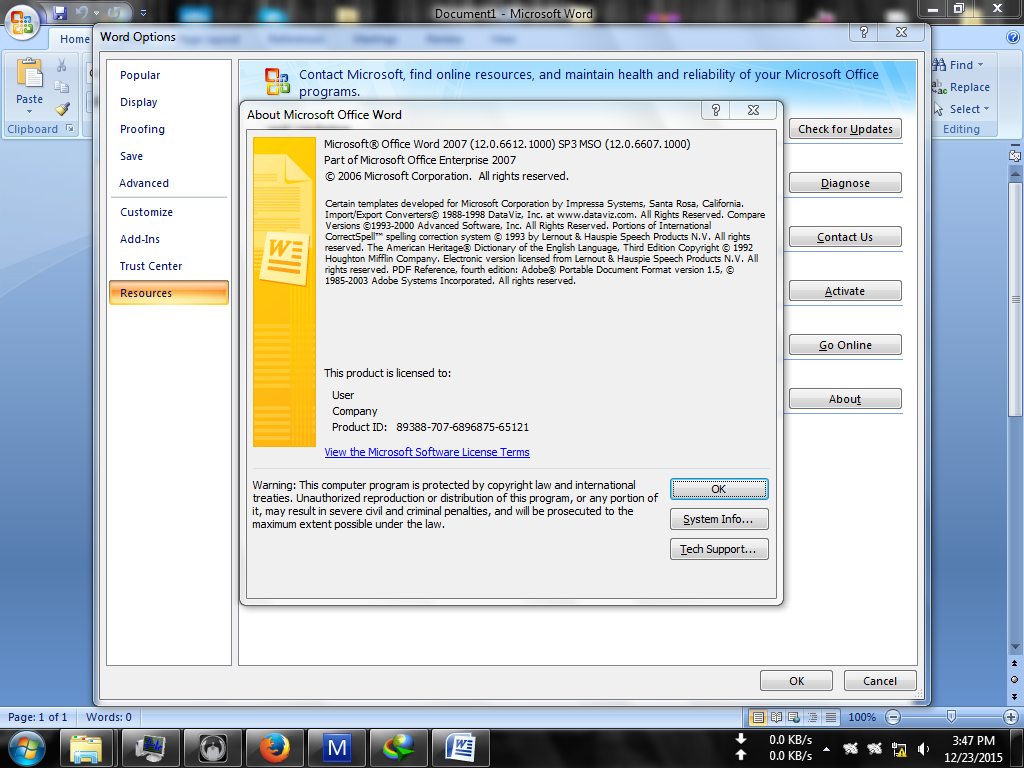Click the Format Painter brush icon

[62, 108]
